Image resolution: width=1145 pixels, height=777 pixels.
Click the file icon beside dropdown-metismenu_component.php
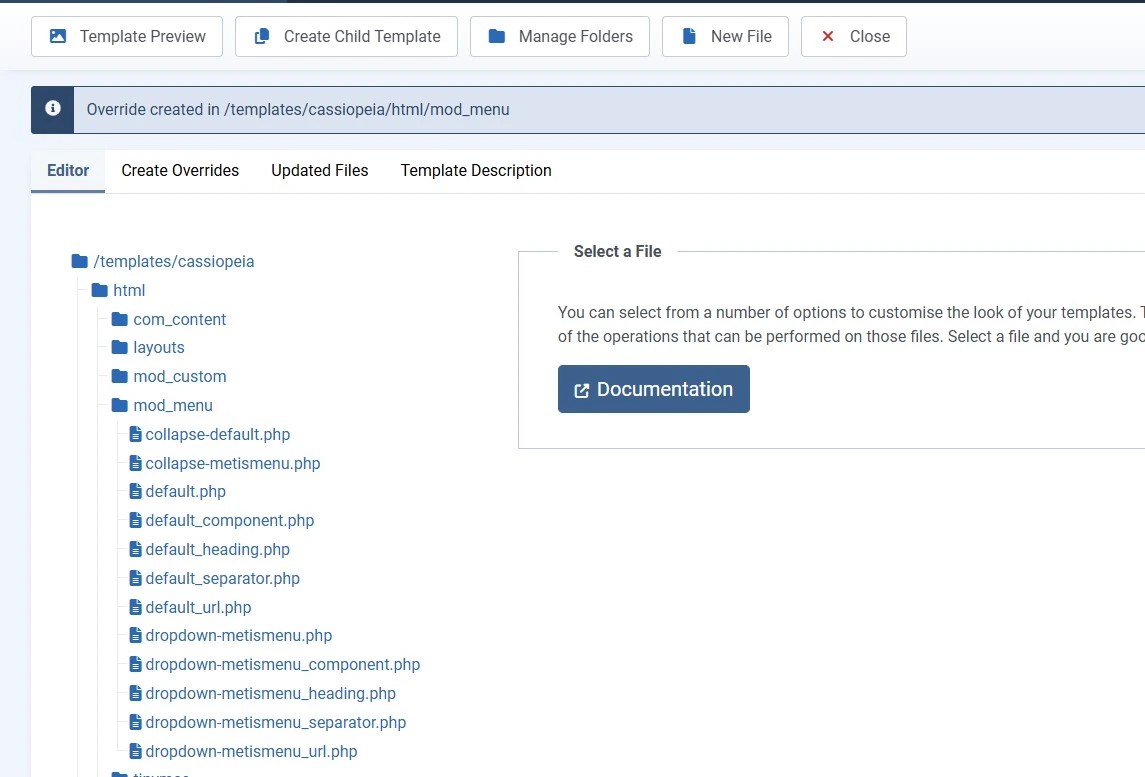[135, 664]
